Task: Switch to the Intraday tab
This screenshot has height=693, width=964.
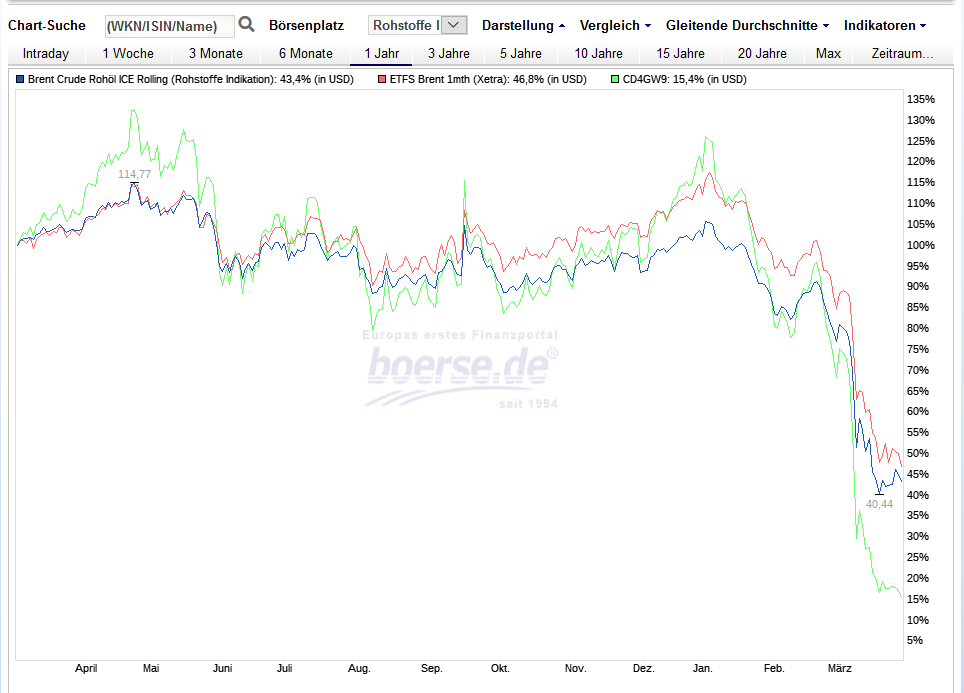Action: click(x=45, y=53)
